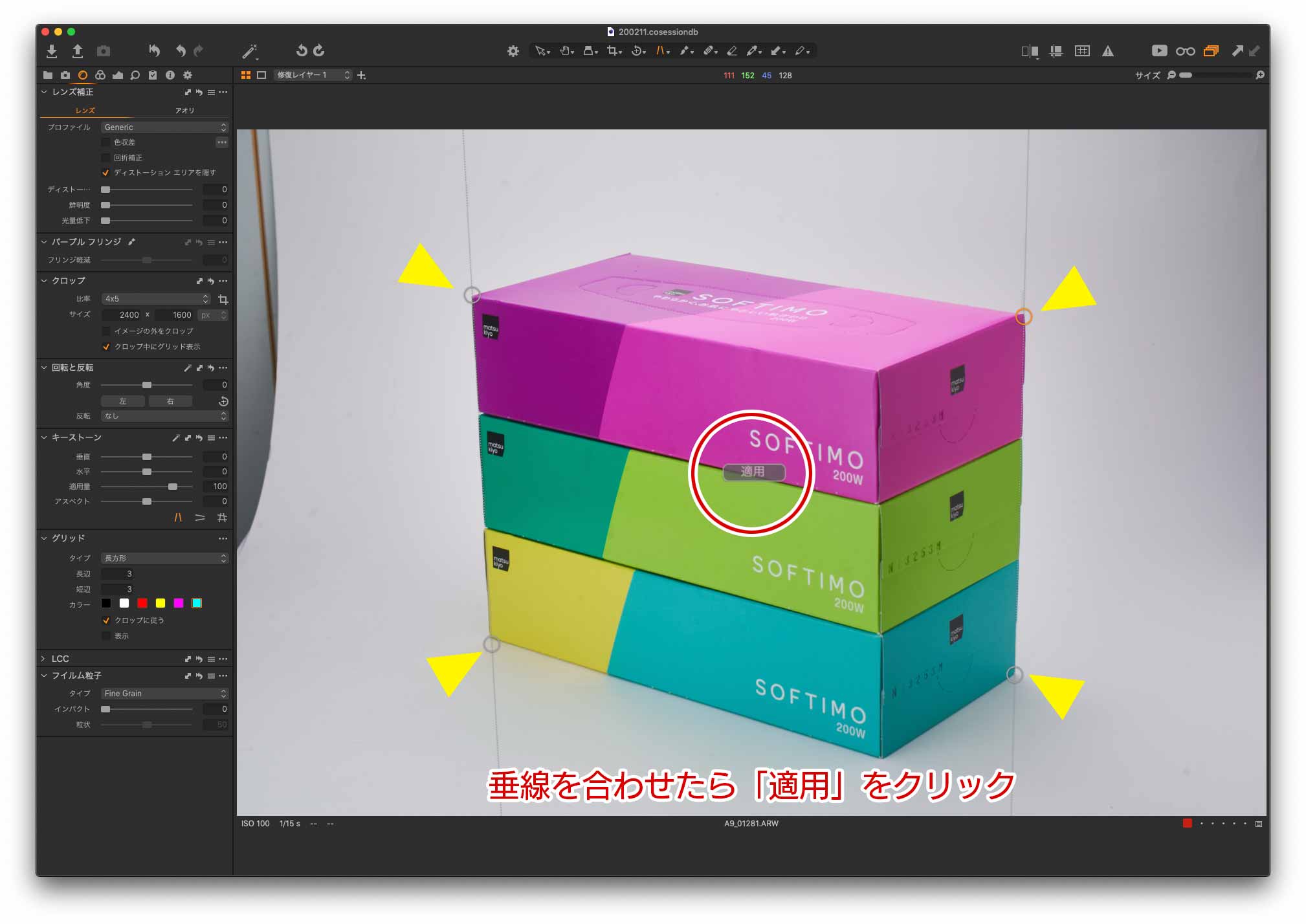The height and width of the screenshot is (924, 1306).
Task: Click the camera Capture icon in toolbar
Action: [x=104, y=51]
